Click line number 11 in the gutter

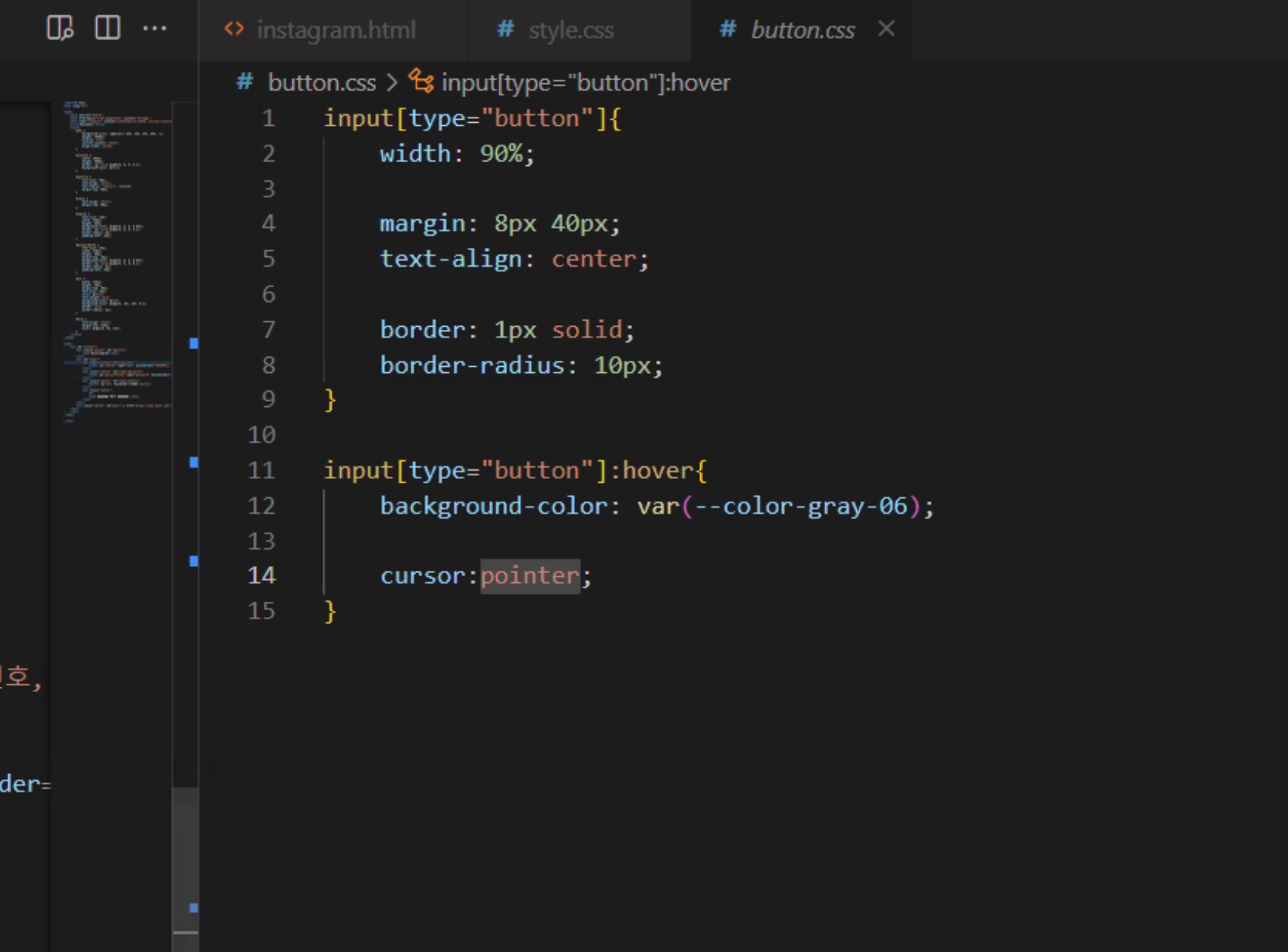[261, 471]
